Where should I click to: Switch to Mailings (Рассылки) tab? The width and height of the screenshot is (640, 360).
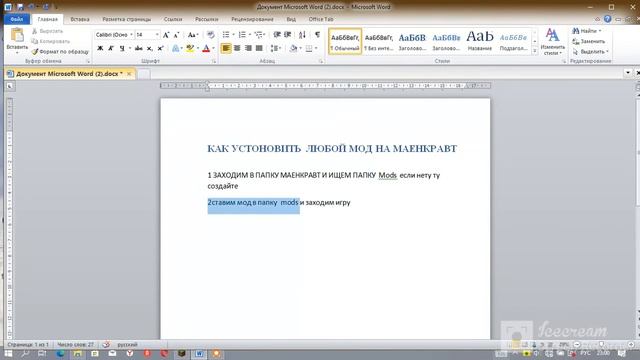click(206, 19)
